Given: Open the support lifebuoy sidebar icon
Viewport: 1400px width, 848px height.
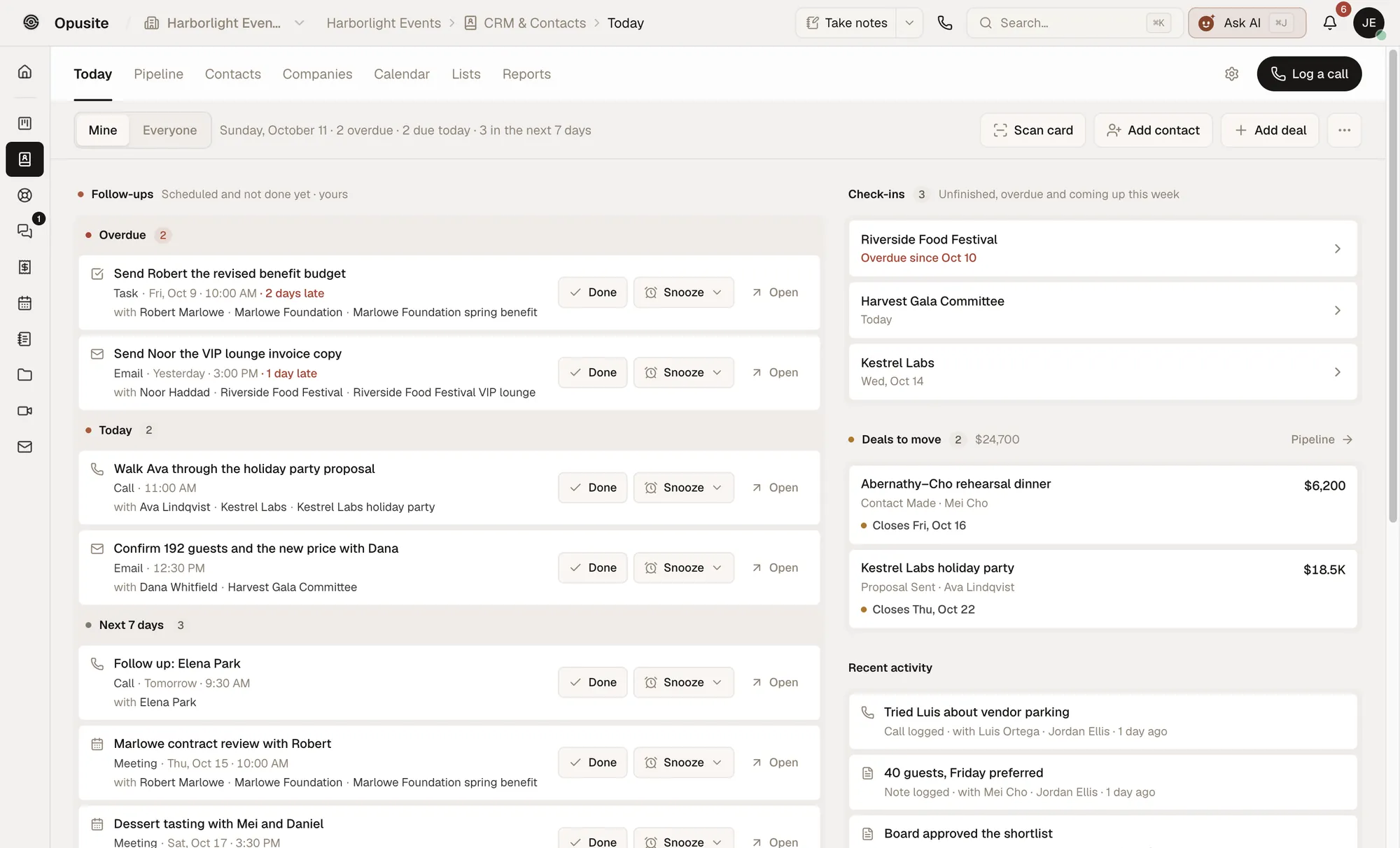Looking at the screenshot, I should (x=24, y=195).
